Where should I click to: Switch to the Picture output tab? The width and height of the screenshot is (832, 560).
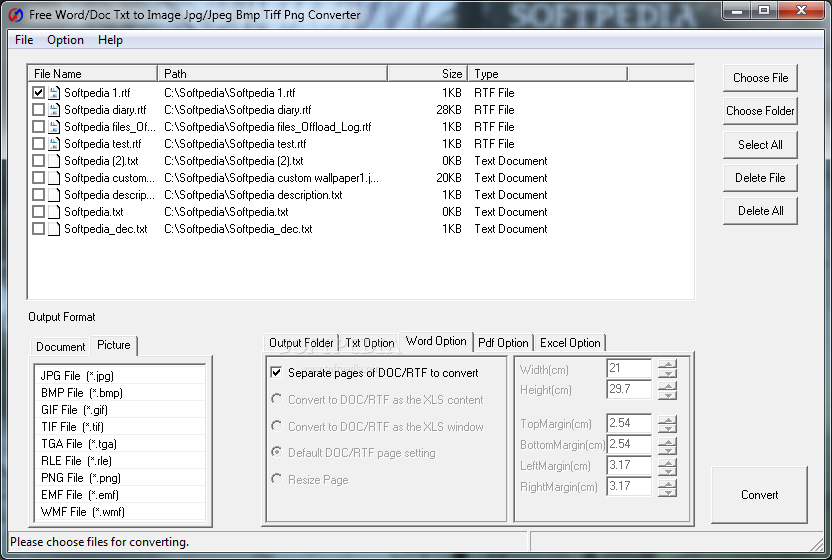(114, 345)
